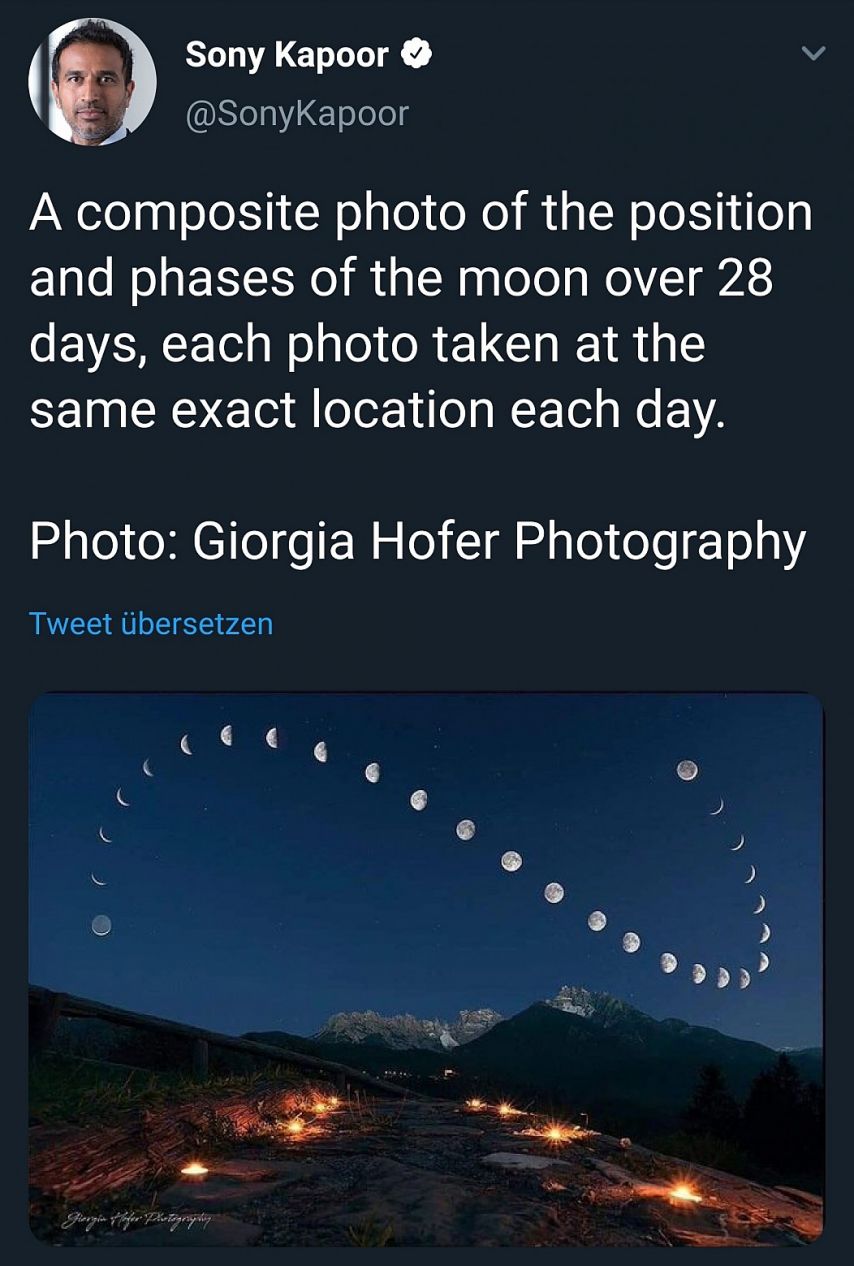Screen dimensions: 854x1266
Task: Click the tweet line "same exact location each day."
Action: click(x=375, y=409)
